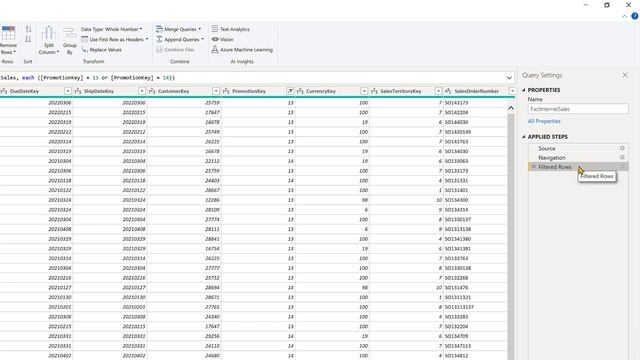Launch Text Analytics AI insight

click(231, 29)
